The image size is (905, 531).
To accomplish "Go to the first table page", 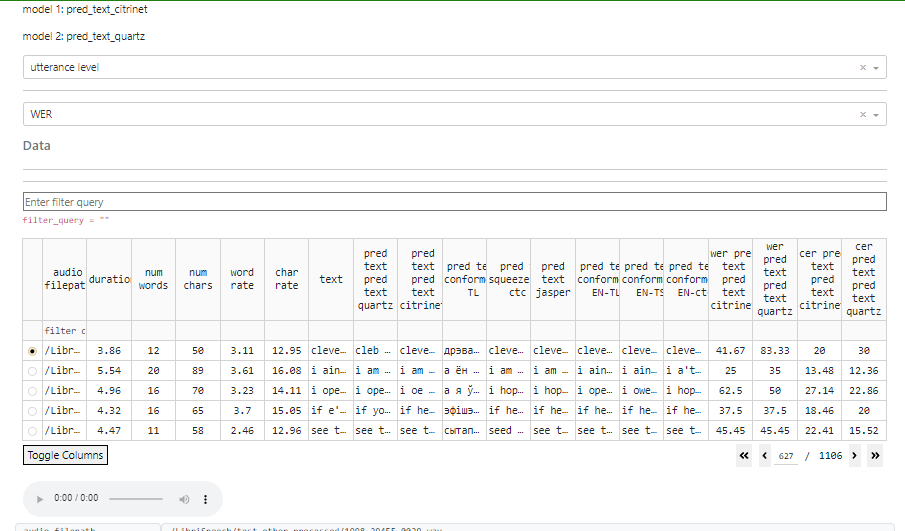I will pyautogui.click(x=744, y=456).
